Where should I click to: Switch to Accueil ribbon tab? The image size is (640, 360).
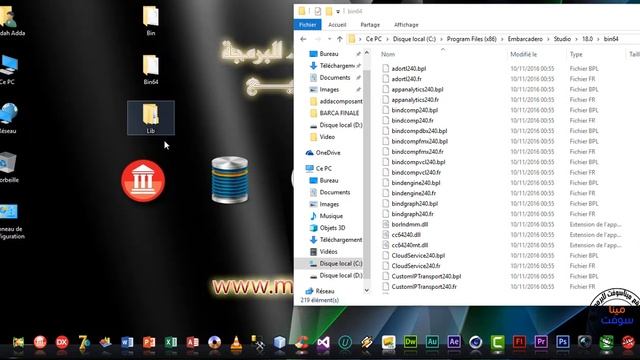coord(337,25)
